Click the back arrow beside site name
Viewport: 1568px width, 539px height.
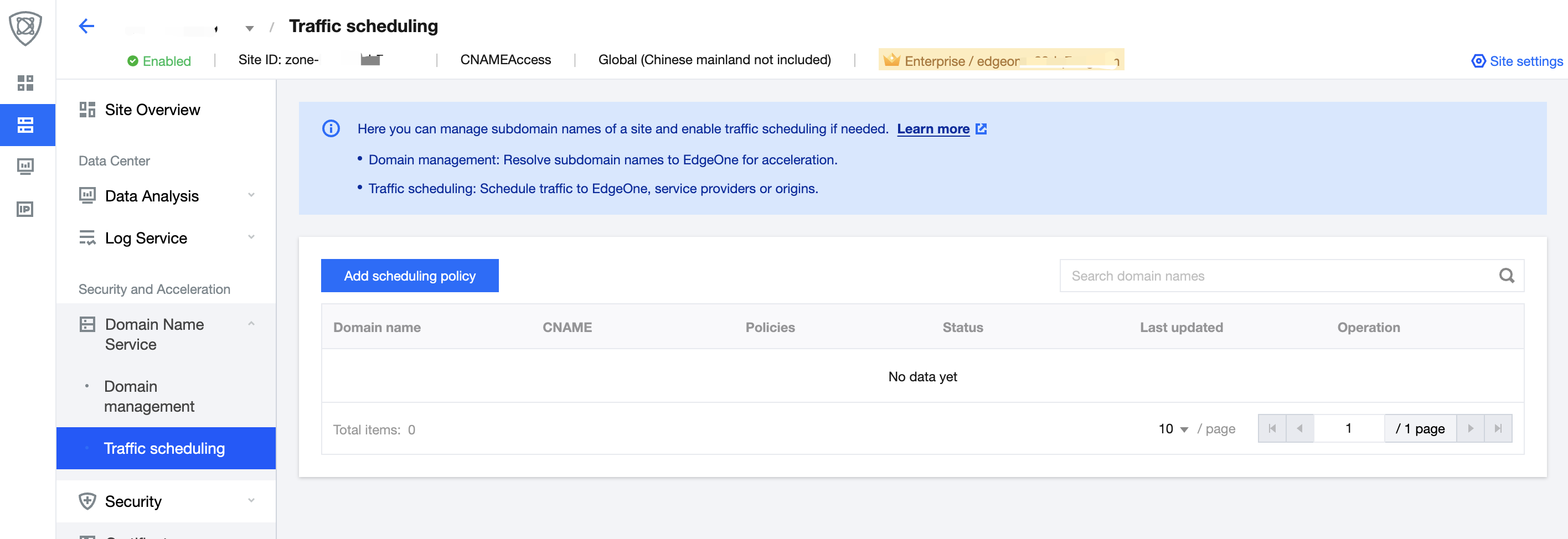pyautogui.click(x=86, y=25)
